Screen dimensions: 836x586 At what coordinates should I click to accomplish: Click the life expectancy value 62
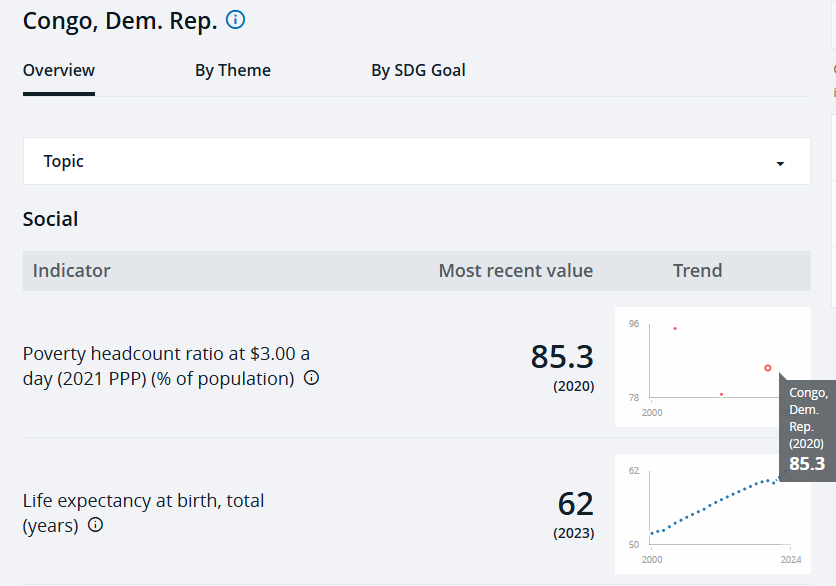click(x=576, y=503)
